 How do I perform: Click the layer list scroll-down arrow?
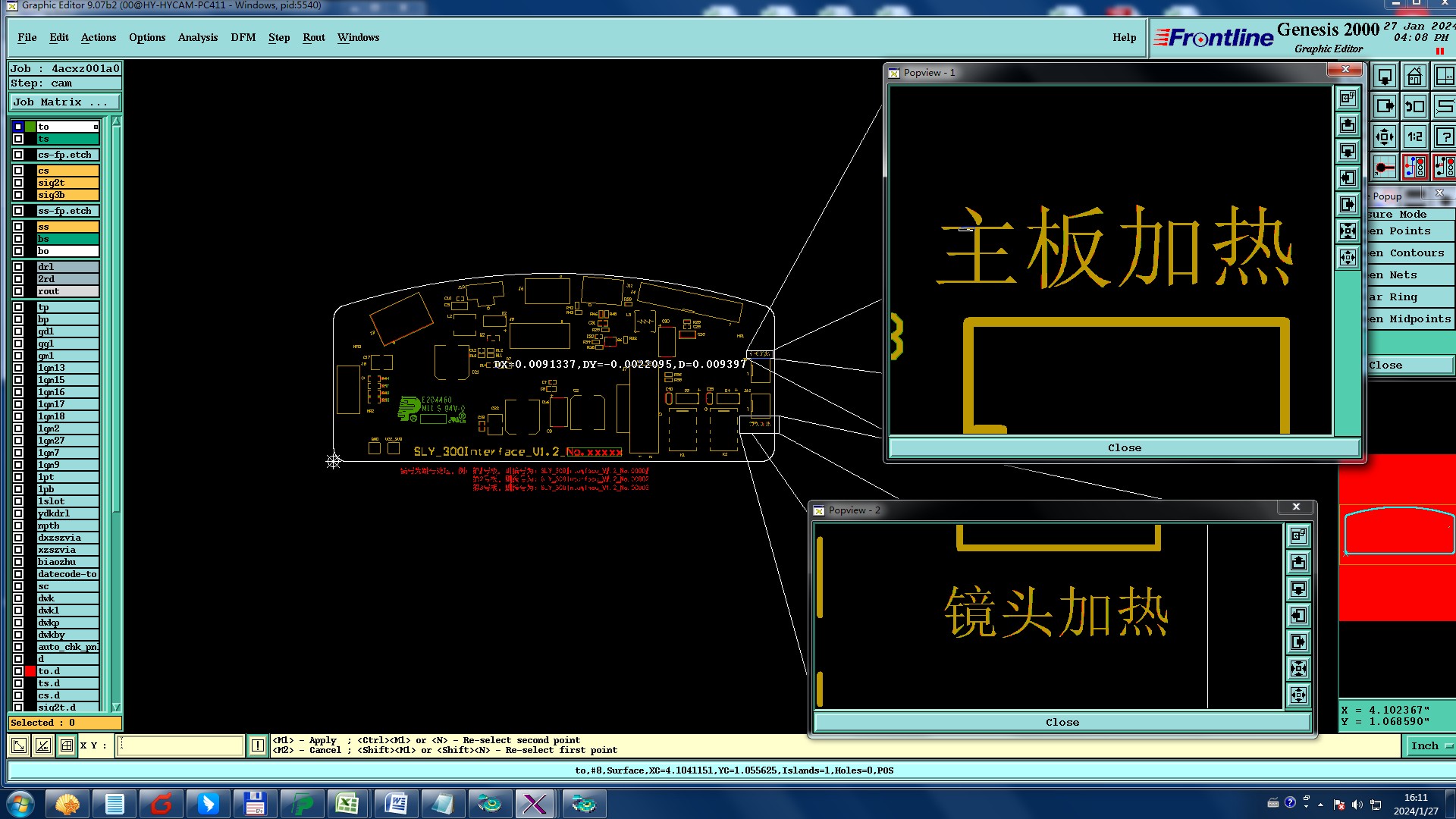coord(116,706)
